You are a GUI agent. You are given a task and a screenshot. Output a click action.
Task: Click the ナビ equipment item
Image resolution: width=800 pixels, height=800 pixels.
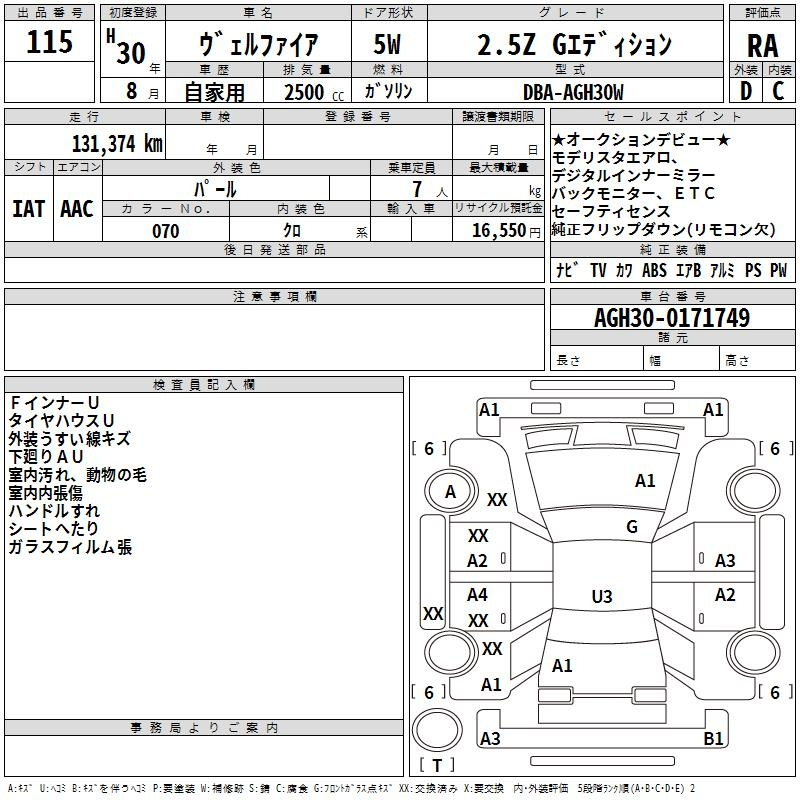click(x=567, y=270)
